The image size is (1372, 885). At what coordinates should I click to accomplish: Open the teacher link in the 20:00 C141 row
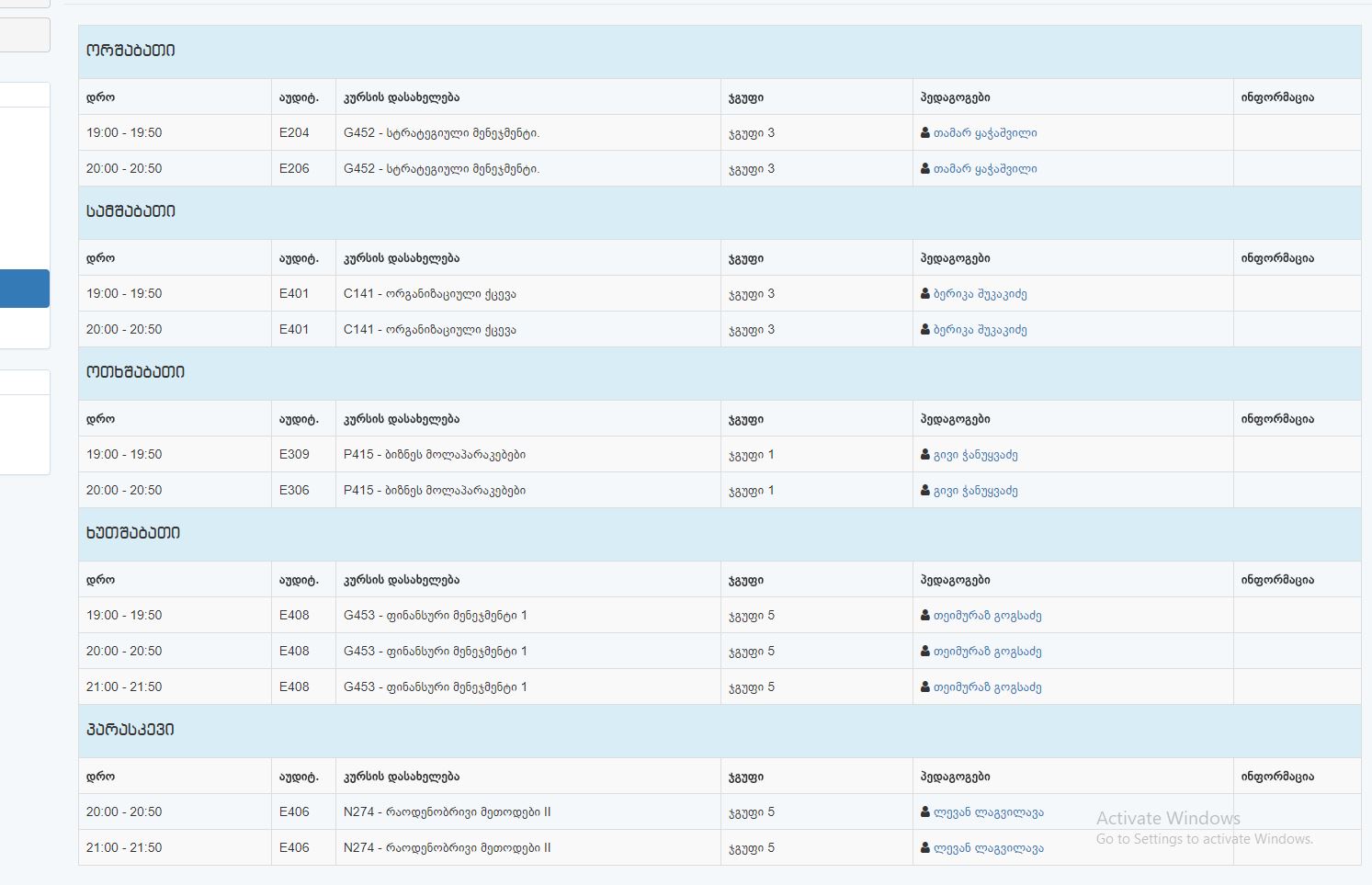coord(981,330)
